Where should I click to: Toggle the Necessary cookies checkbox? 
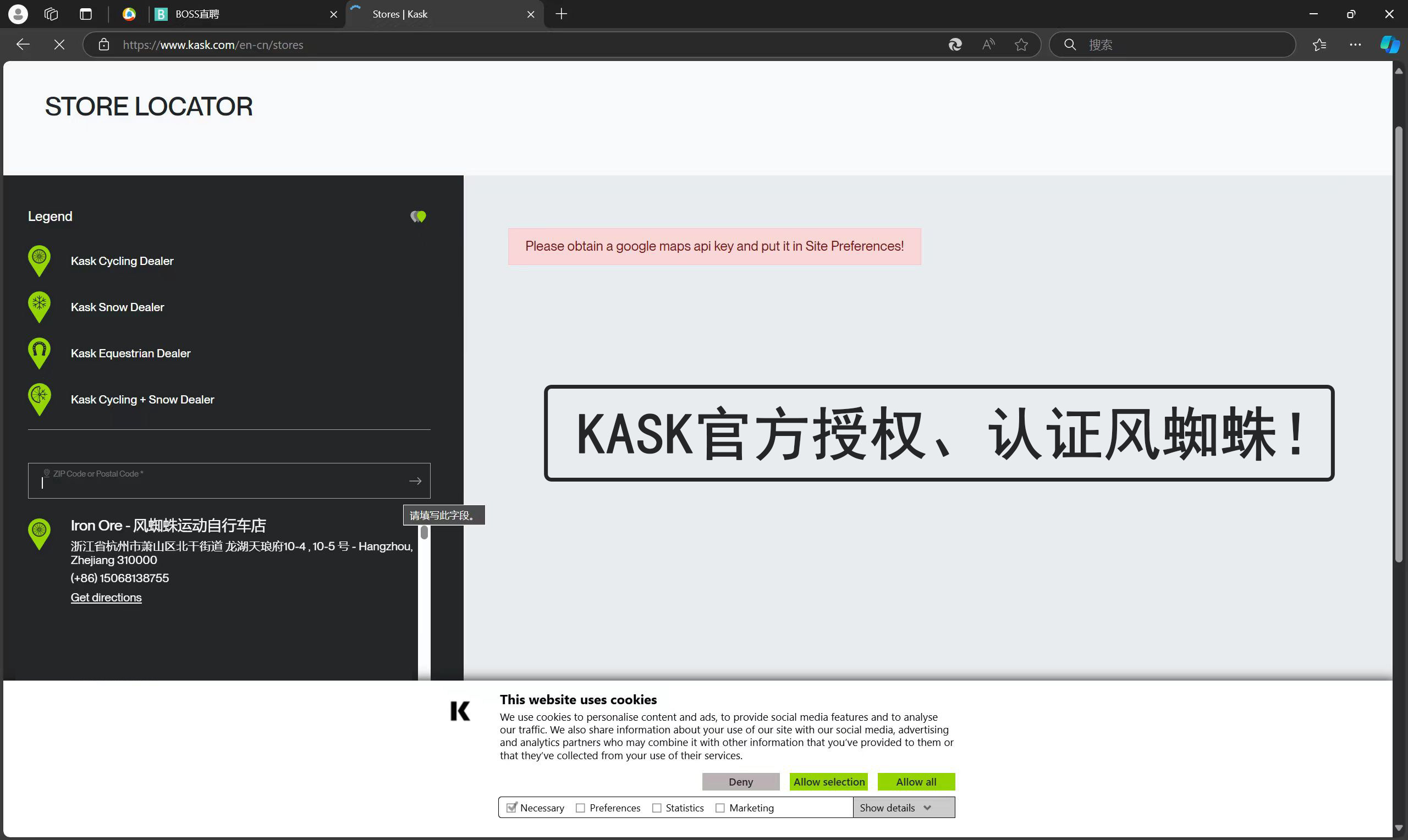pos(512,808)
